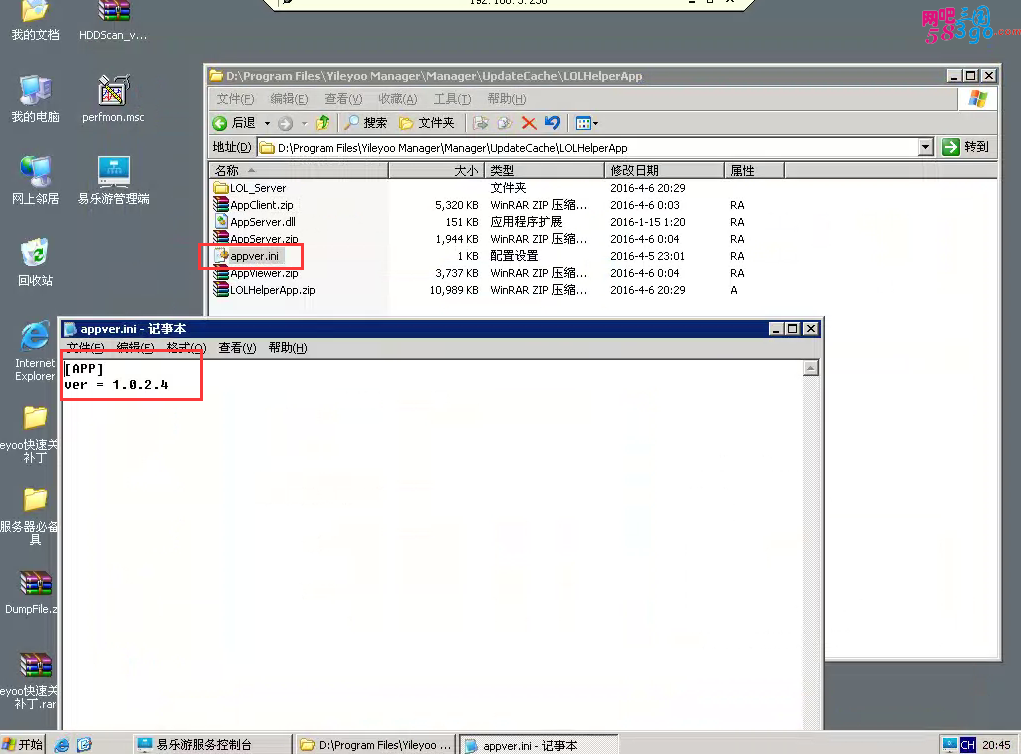The height and width of the screenshot is (754, 1026).
Task: Open Explorer's 查看(V) menu
Action: point(343,99)
